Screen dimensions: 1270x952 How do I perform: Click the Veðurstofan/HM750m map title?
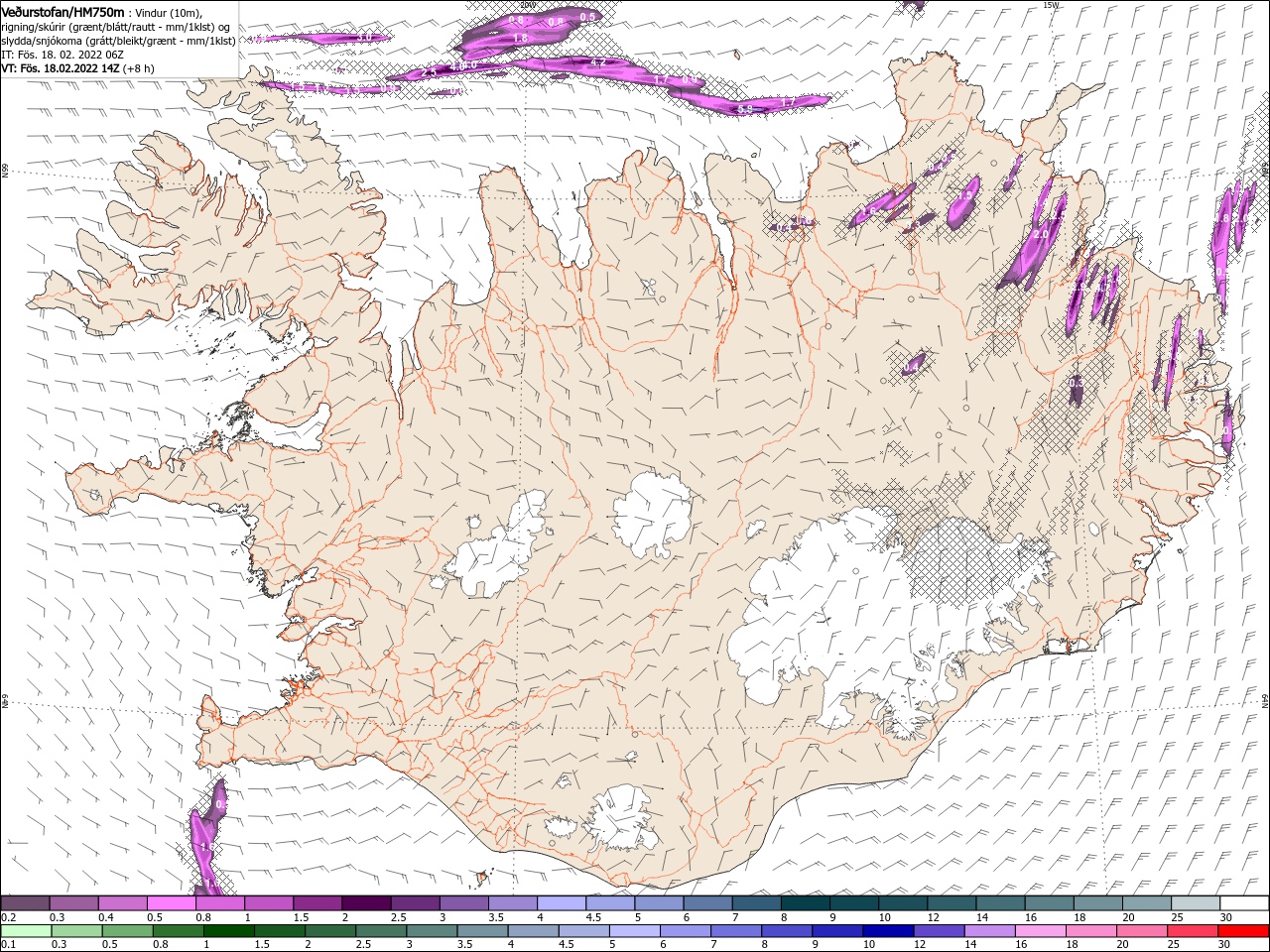[63, 11]
